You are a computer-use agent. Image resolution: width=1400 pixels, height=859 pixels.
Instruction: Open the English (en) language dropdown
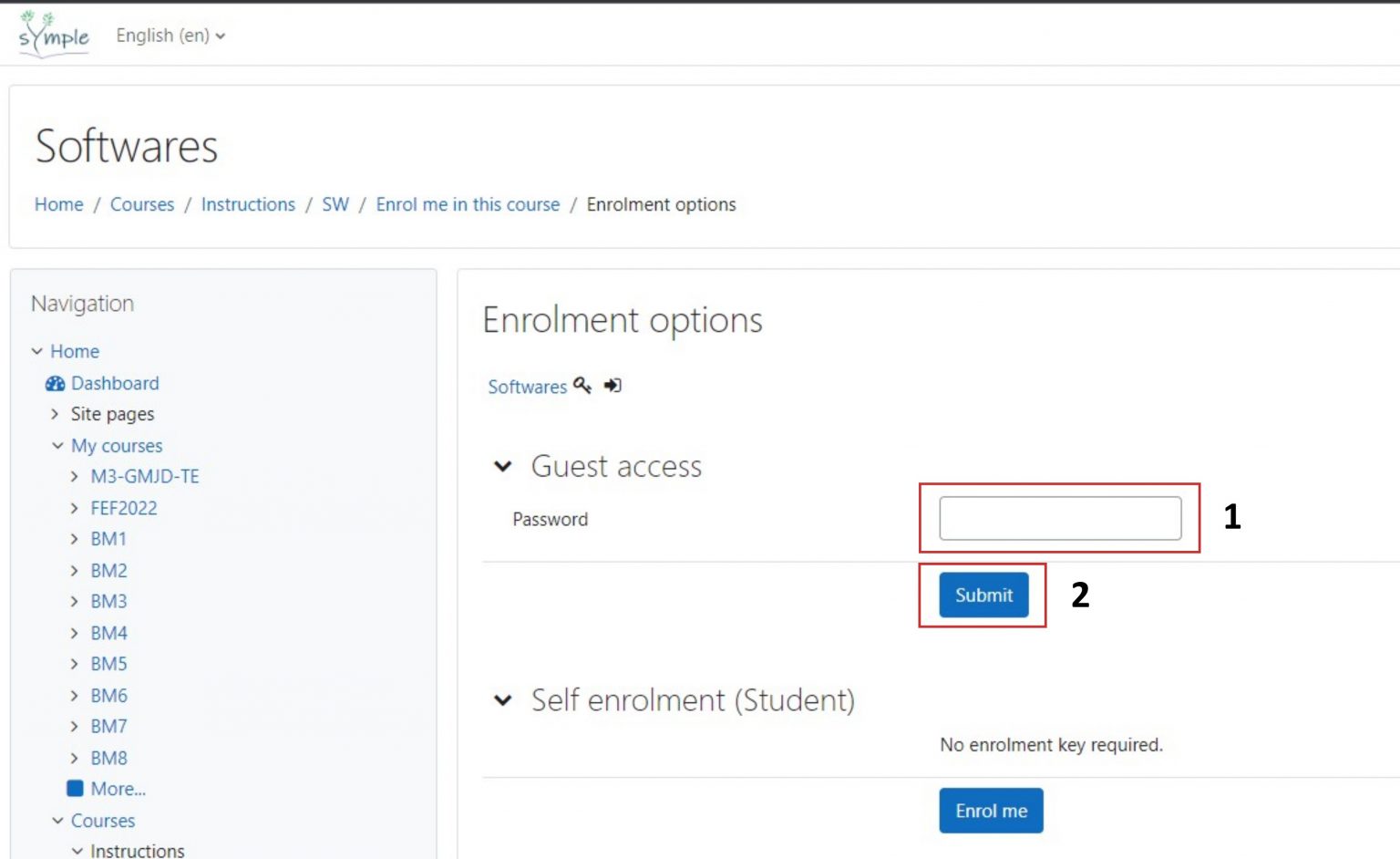click(x=170, y=36)
